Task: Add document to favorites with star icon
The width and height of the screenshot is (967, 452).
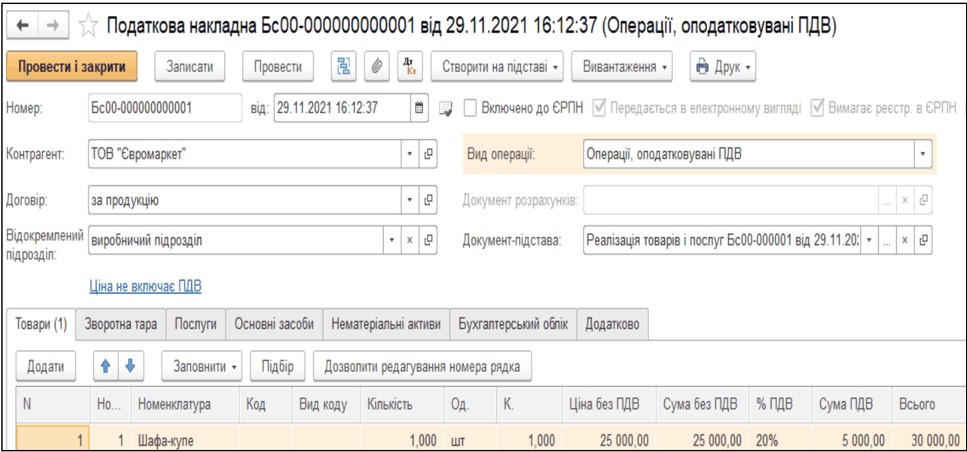Action: 87,22
